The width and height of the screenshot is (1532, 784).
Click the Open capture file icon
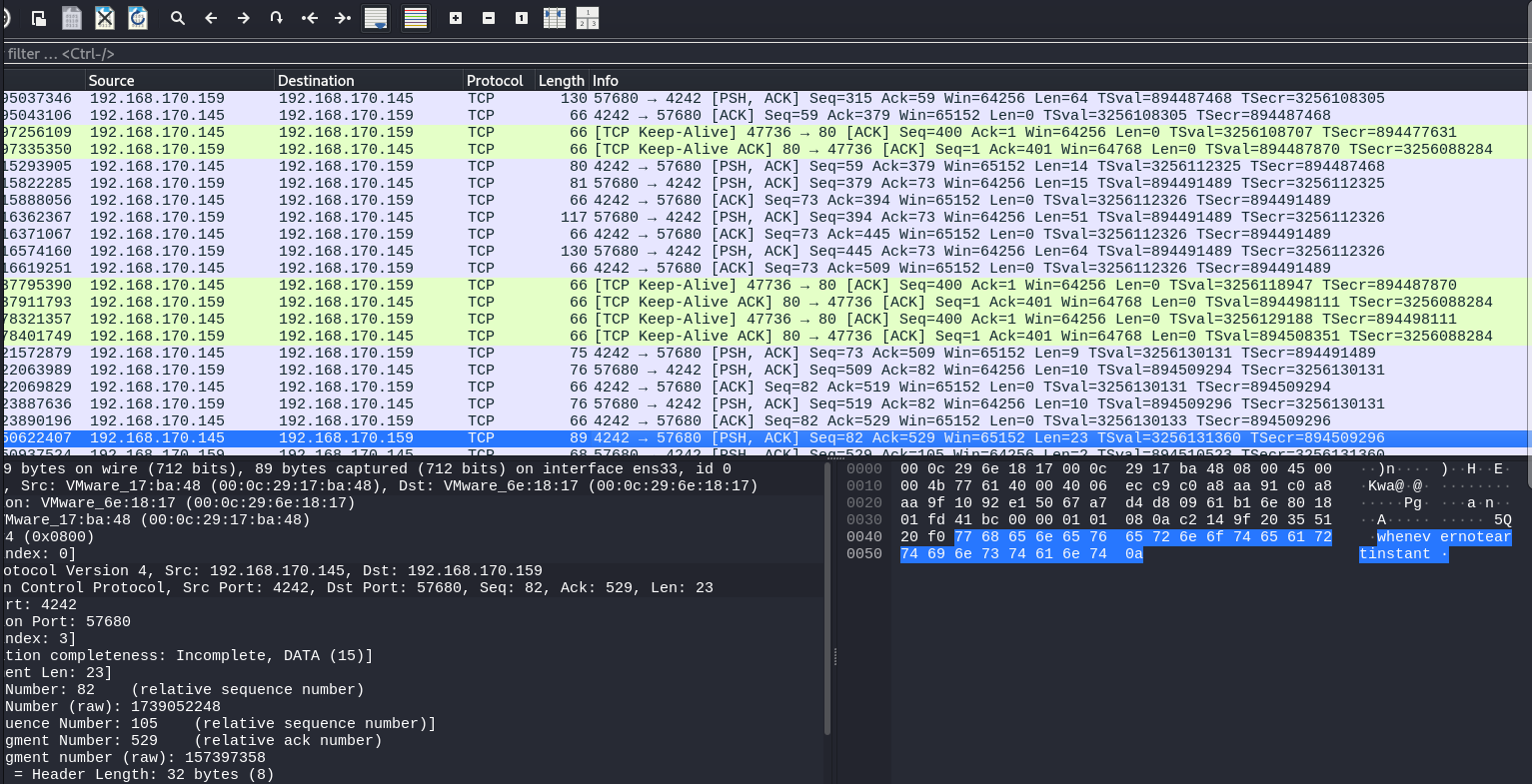pyautogui.click(x=39, y=18)
